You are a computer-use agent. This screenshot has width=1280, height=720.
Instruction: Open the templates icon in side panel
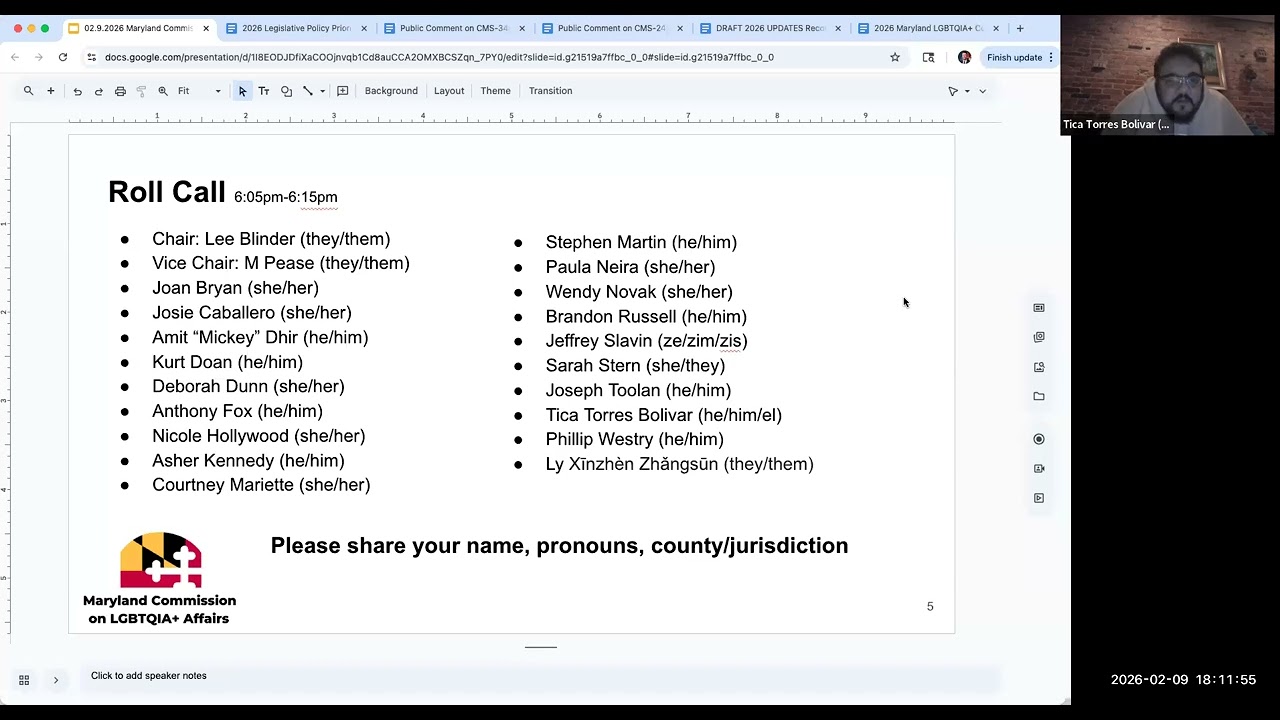(x=1039, y=308)
